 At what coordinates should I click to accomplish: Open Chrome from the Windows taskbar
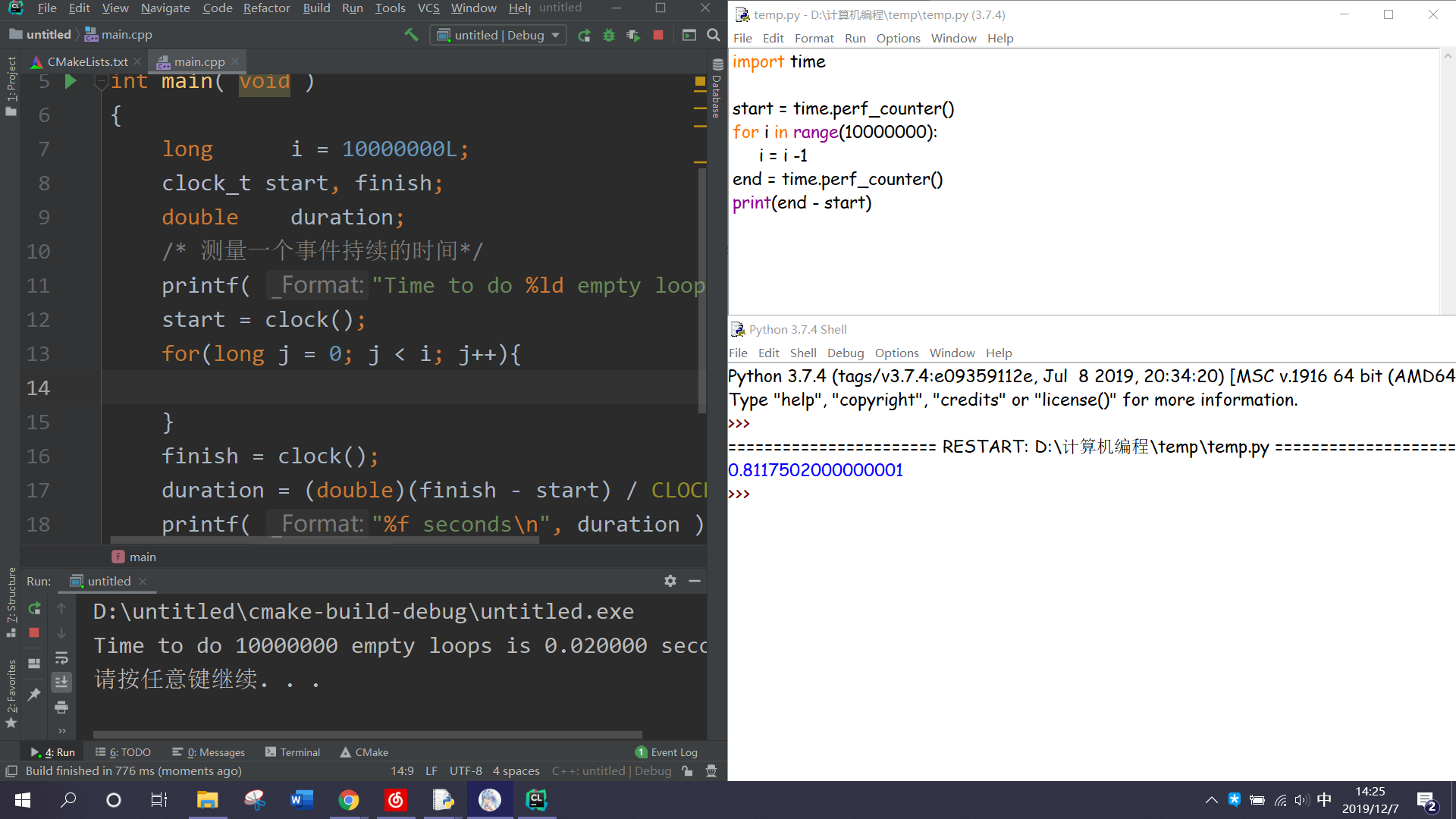tap(349, 800)
